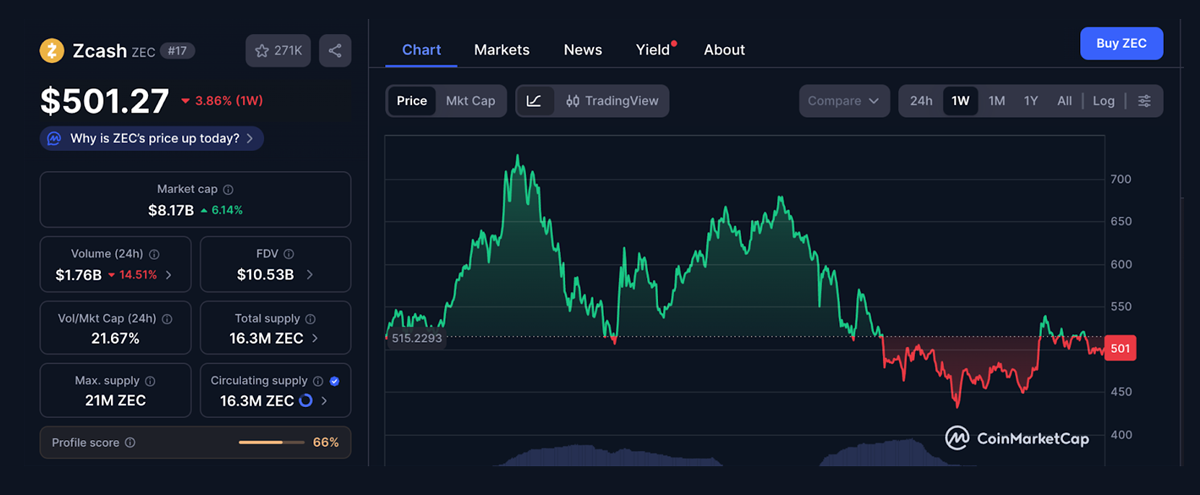Click the red 501 current price tag
This screenshot has width=1200, height=495.
coord(1119,349)
